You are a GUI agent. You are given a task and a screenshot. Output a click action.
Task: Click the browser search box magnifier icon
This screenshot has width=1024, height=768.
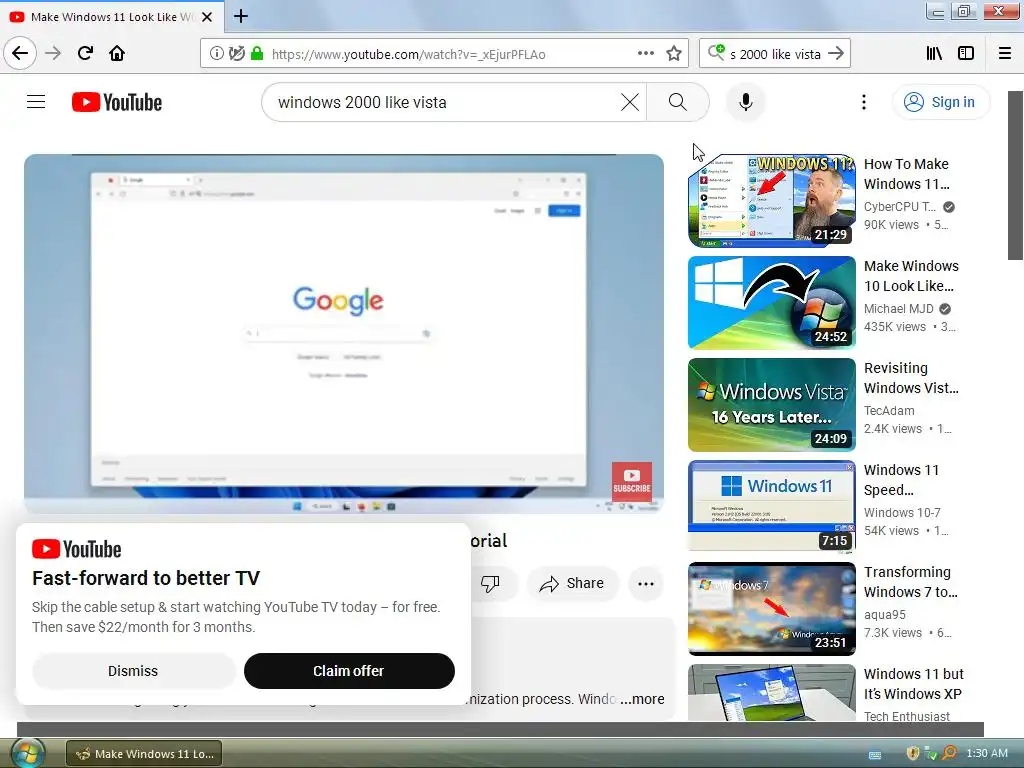pos(716,52)
